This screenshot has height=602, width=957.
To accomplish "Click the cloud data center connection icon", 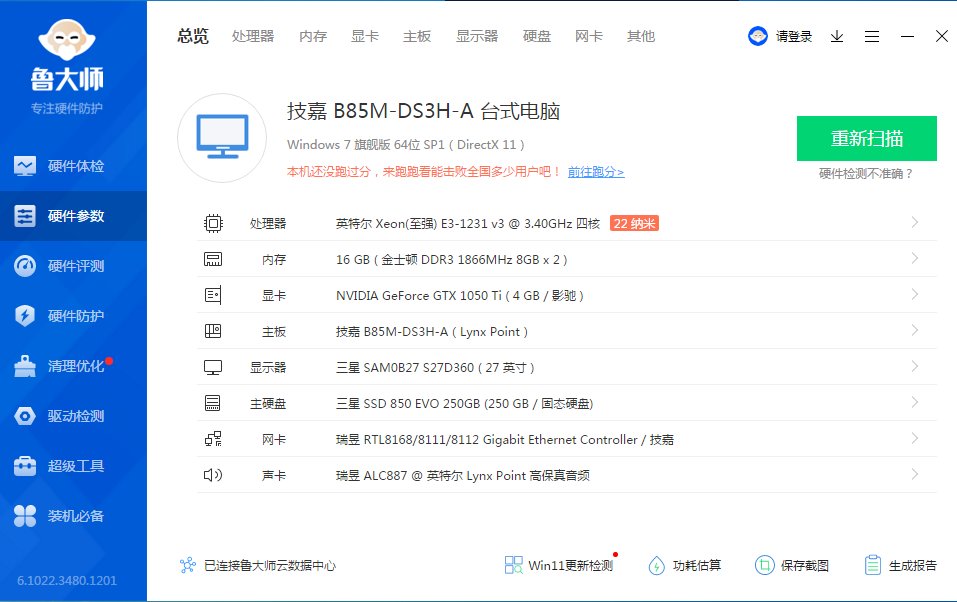I will [x=188, y=565].
